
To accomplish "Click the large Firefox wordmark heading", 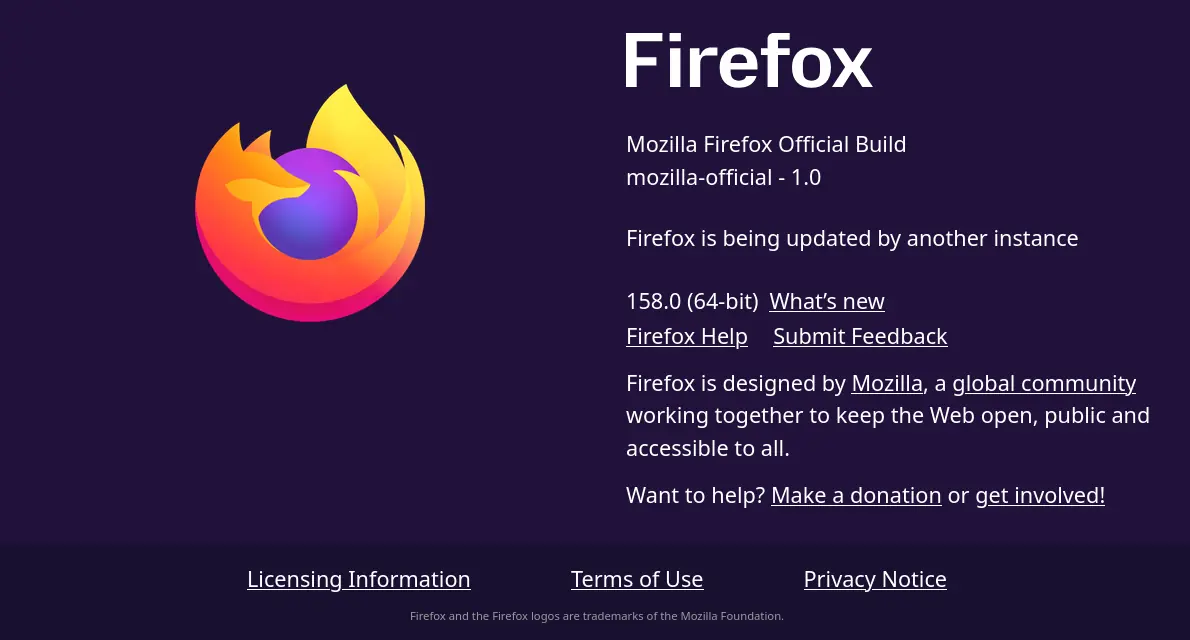I will (x=749, y=61).
